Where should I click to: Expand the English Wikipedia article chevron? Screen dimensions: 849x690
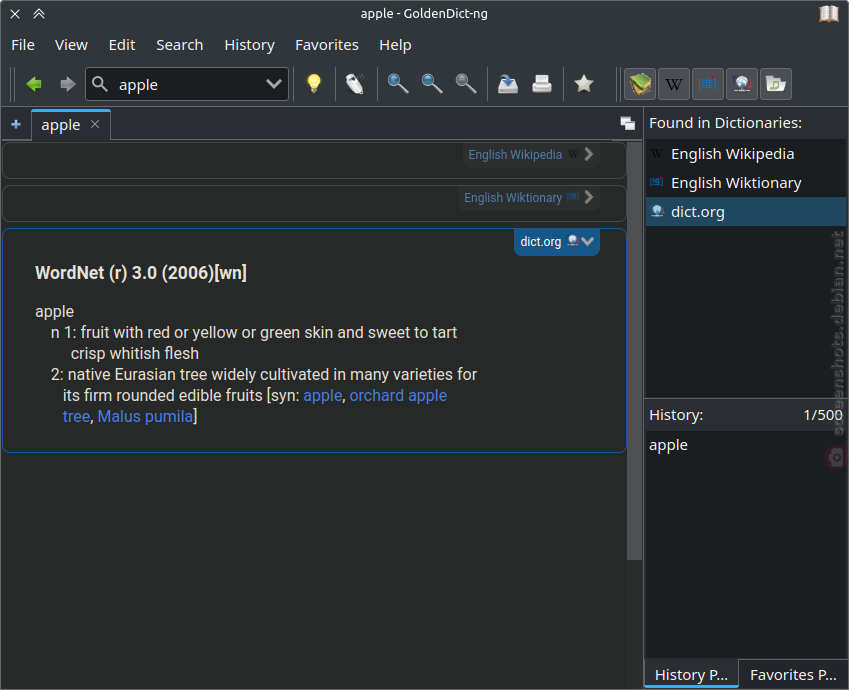pos(589,154)
